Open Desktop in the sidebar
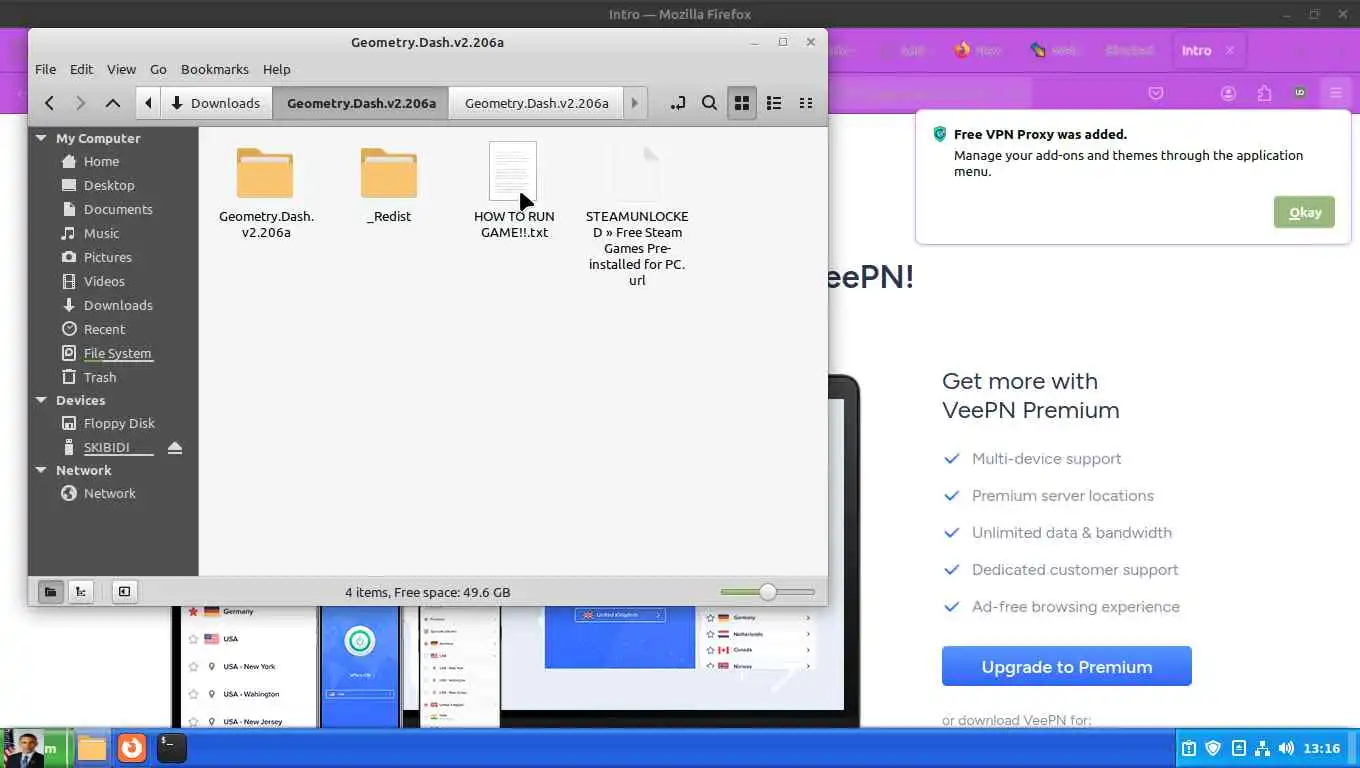This screenshot has width=1360, height=768. 109,185
